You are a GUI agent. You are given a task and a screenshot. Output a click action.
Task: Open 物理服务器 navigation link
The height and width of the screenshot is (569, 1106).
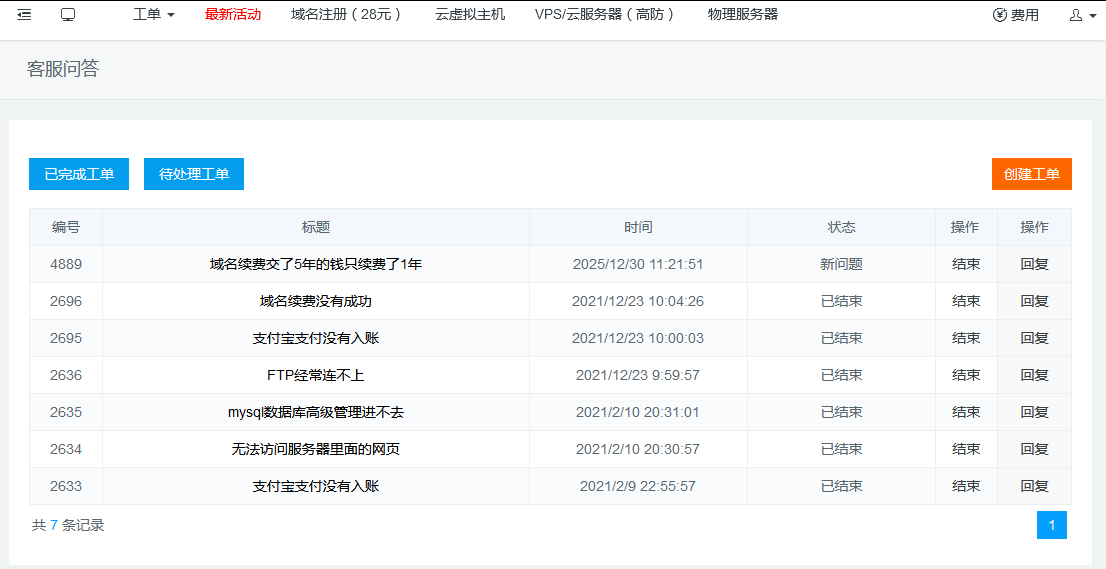[x=742, y=15]
